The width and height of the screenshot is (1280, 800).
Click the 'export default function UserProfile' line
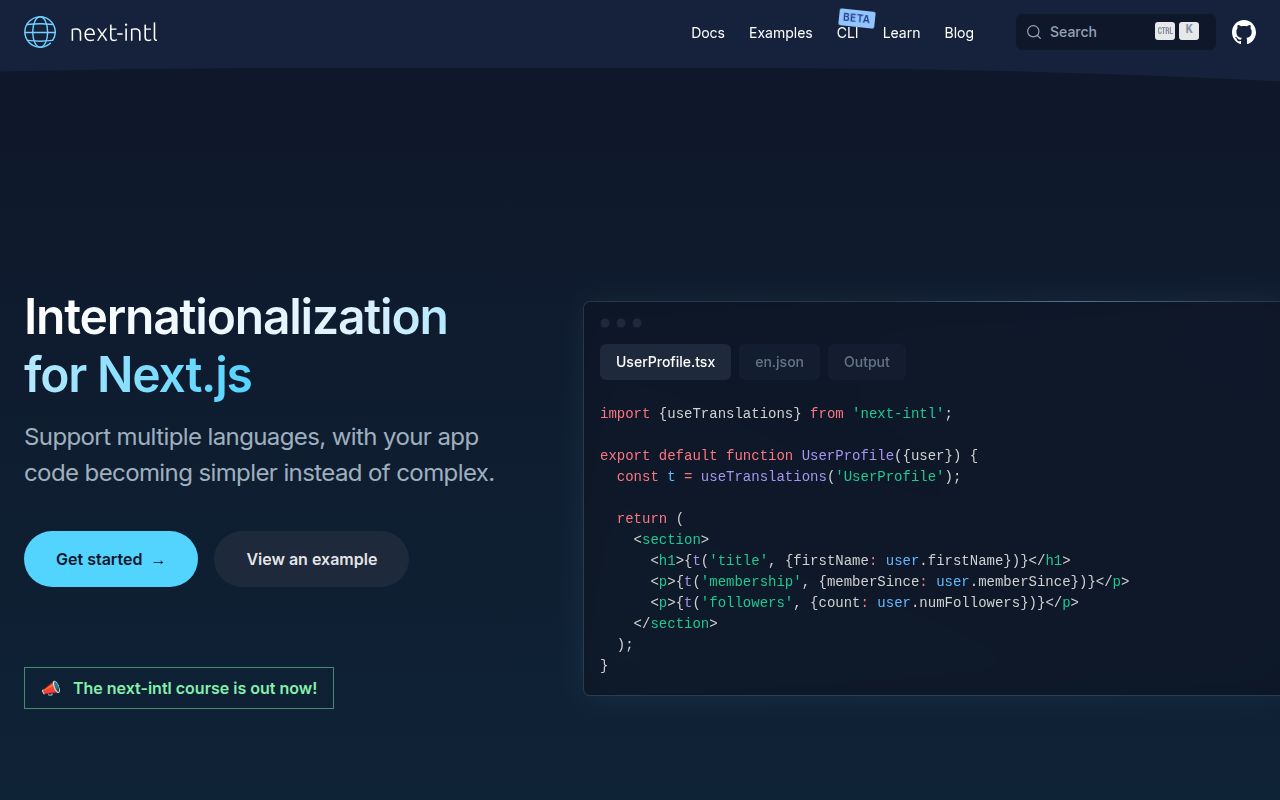click(789, 455)
